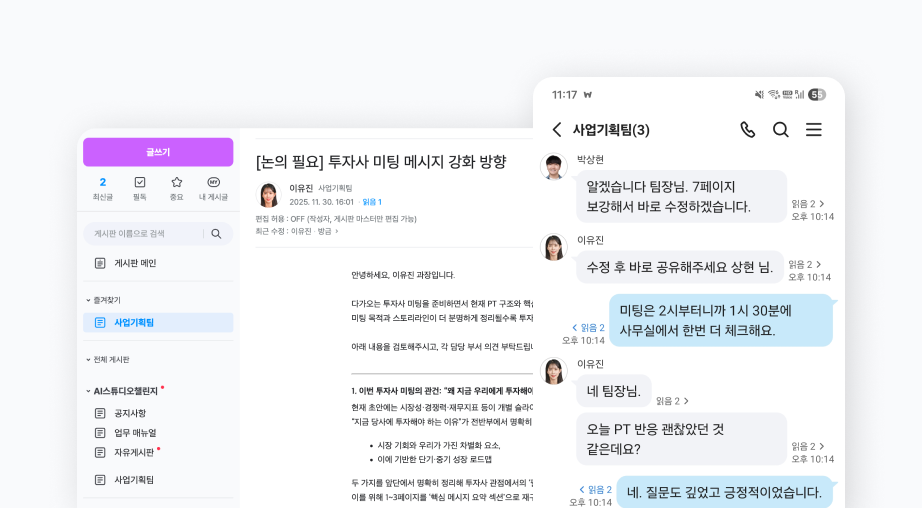Click 이유진's avatar beside 네 팀장님 message
The height and width of the screenshot is (508, 922).
tap(554, 371)
